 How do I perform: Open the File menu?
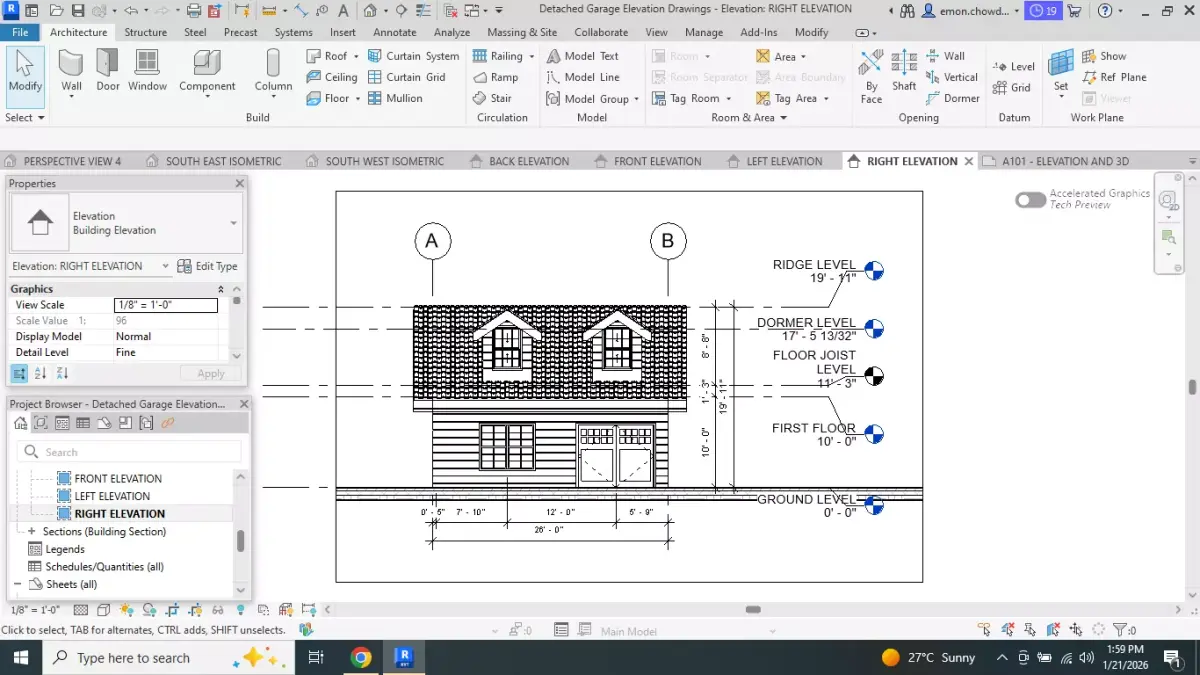coord(20,32)
